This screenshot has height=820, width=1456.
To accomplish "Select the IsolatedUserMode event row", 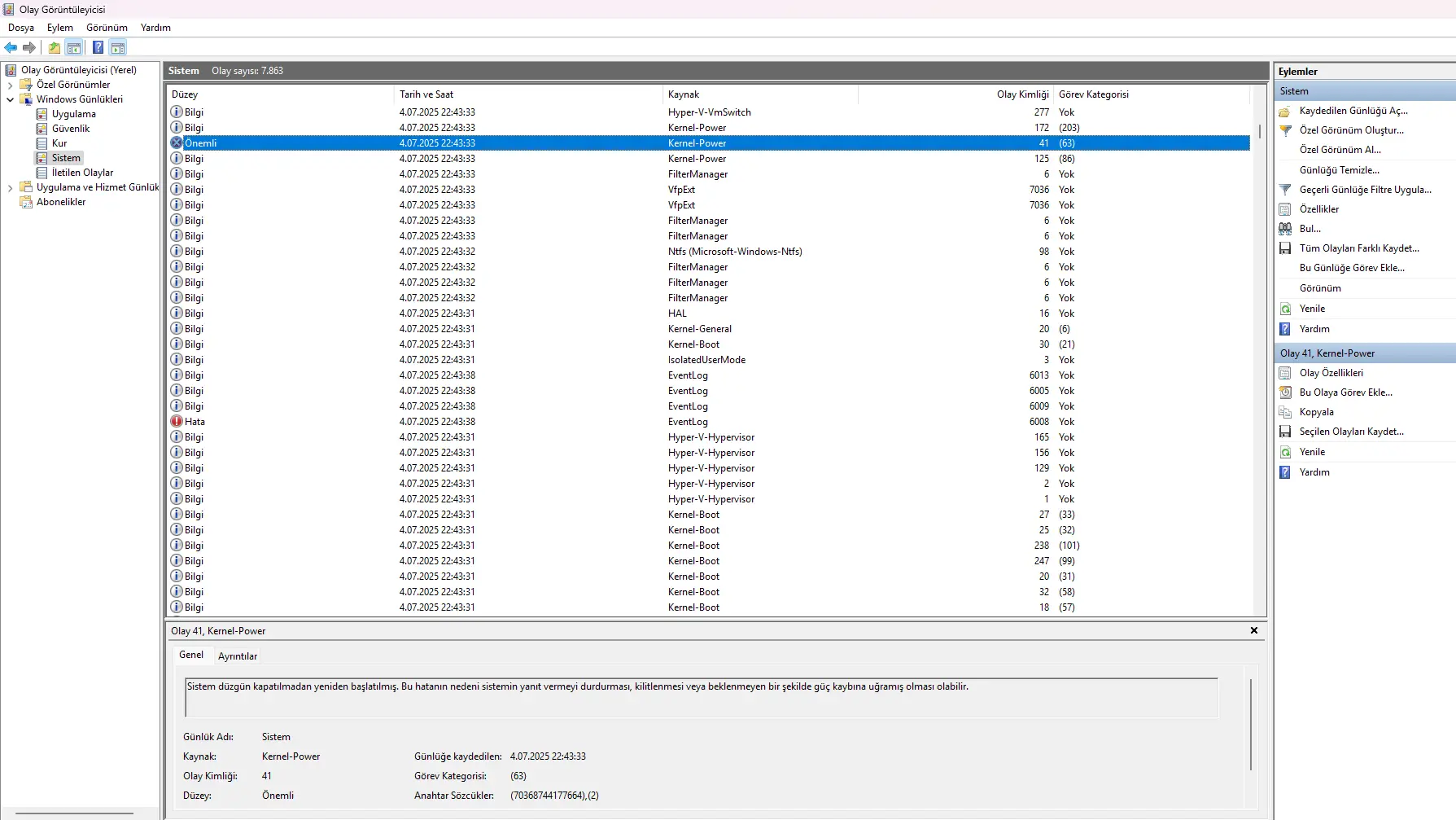I will 708,360.
